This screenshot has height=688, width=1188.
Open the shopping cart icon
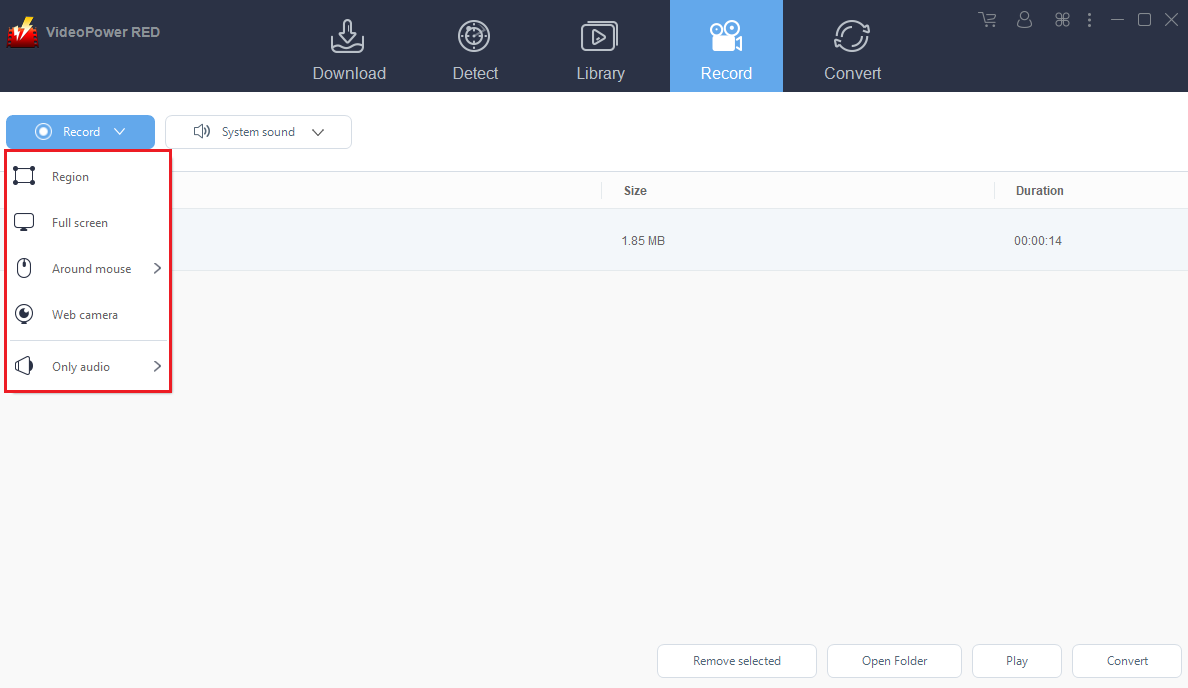(987, 20)
